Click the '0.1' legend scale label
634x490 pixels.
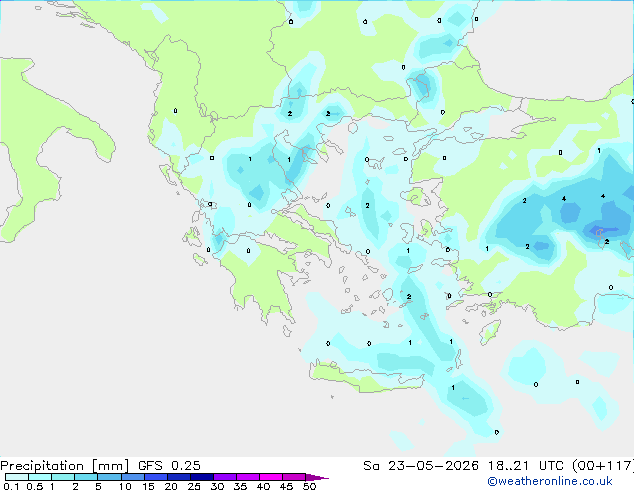click(11, 486)
